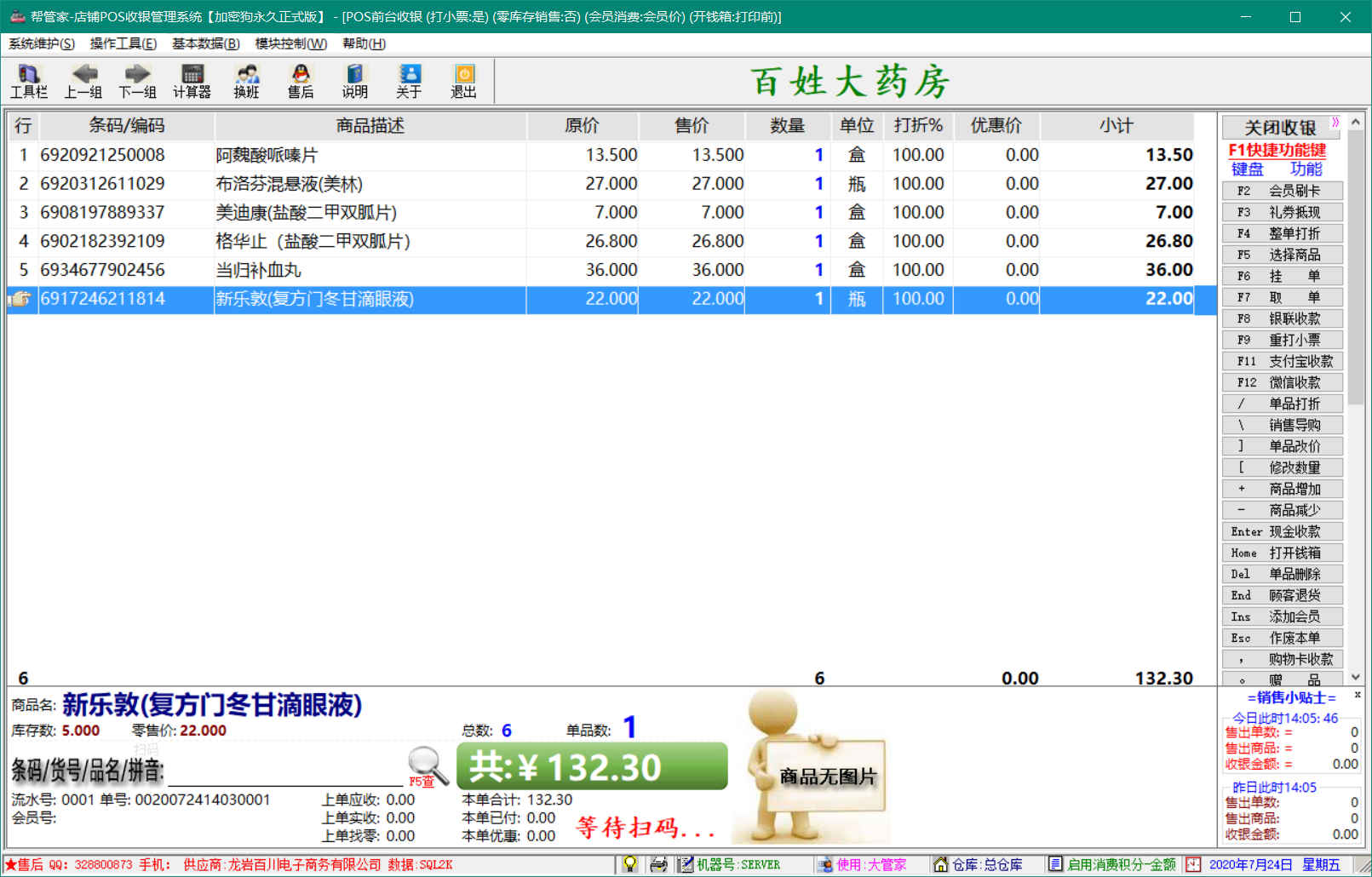This screenshot has width=1372, height=877.
Task: Click the F5查 magnifier search icon
Action: [428, 766]
